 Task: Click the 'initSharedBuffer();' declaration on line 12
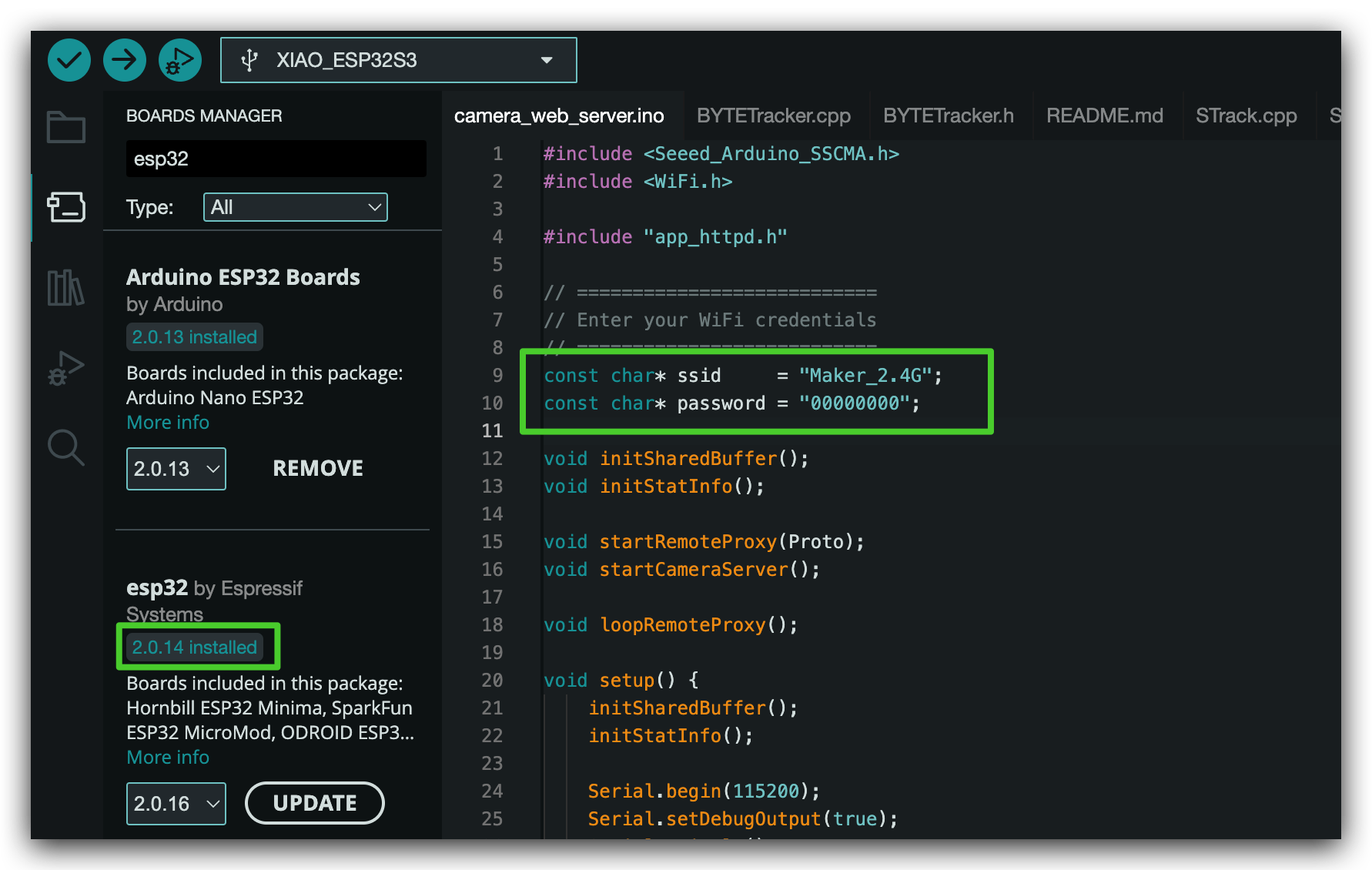704,459
